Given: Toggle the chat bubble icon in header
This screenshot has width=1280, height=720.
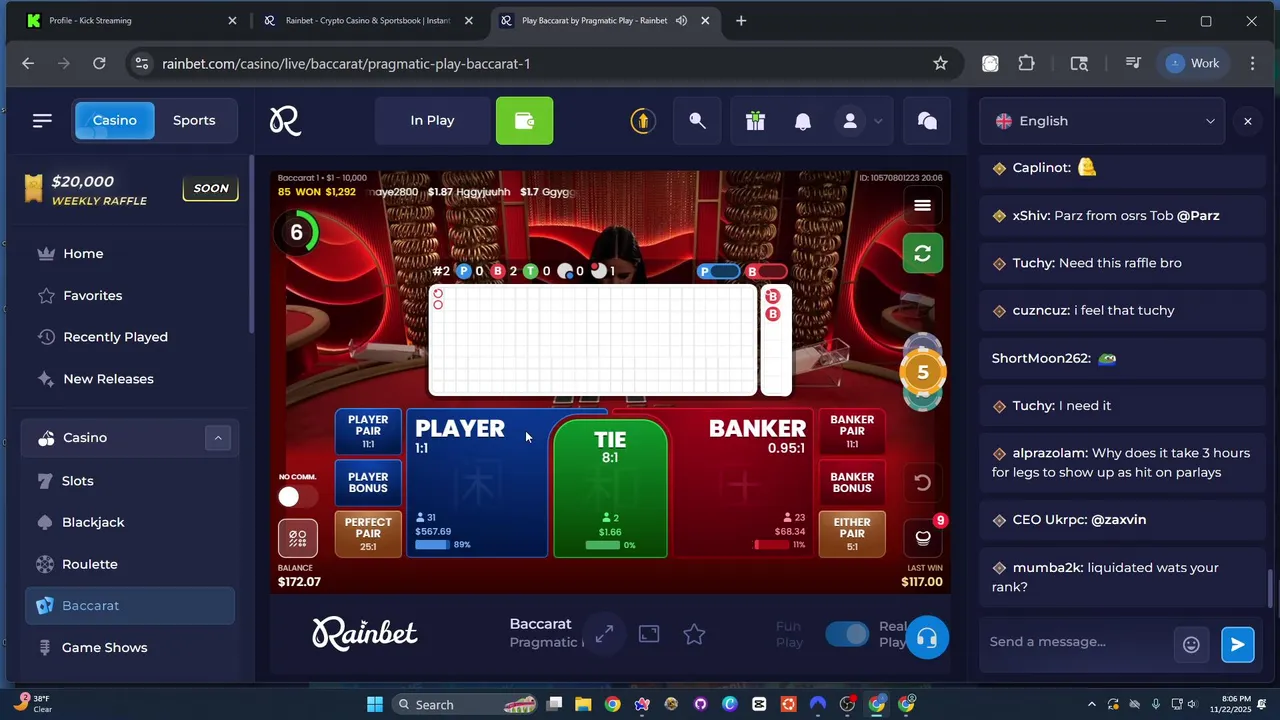Looking at the screenshot, I should point(927,121).
